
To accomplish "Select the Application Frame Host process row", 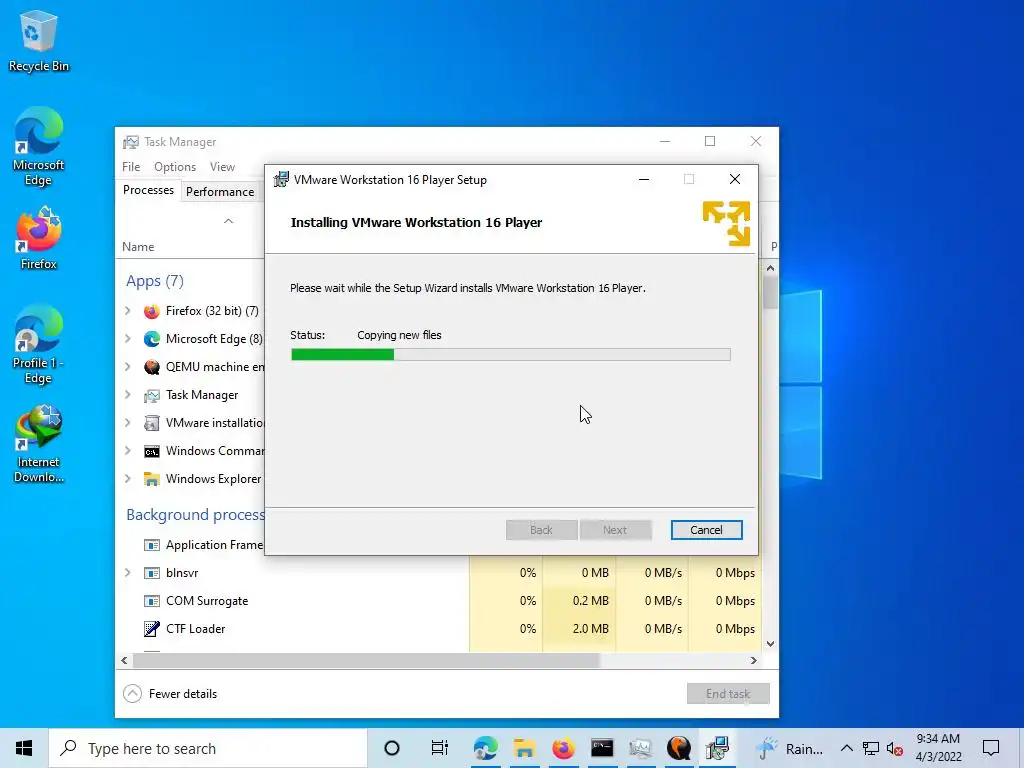I will tap(191, 545).
